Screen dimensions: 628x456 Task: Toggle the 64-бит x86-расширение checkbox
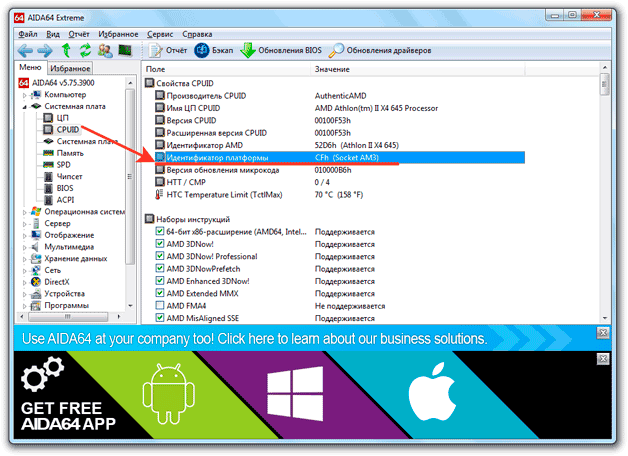point(160,231)
